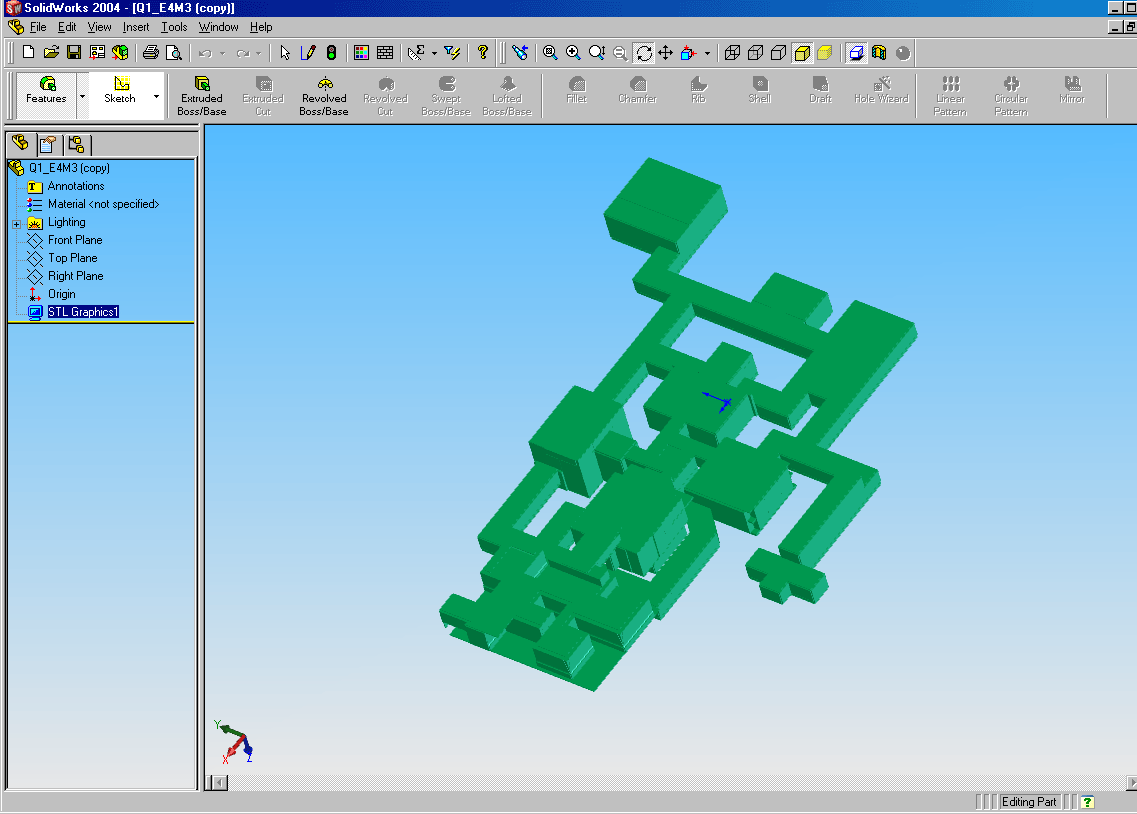This screenshot has height=814, width=1137.
Task: Click Revolved Boss/Base feature button
Action: tap(324, 95)
